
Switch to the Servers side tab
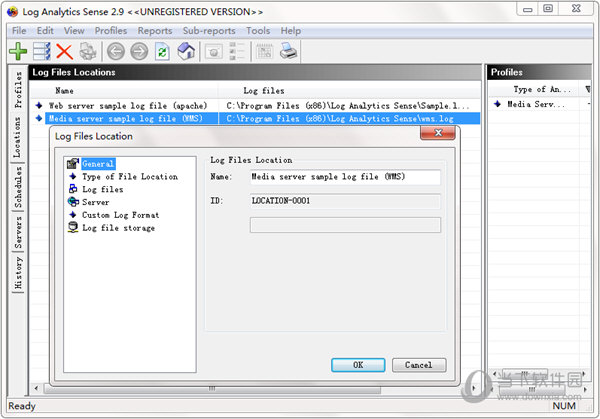[18, 232]
